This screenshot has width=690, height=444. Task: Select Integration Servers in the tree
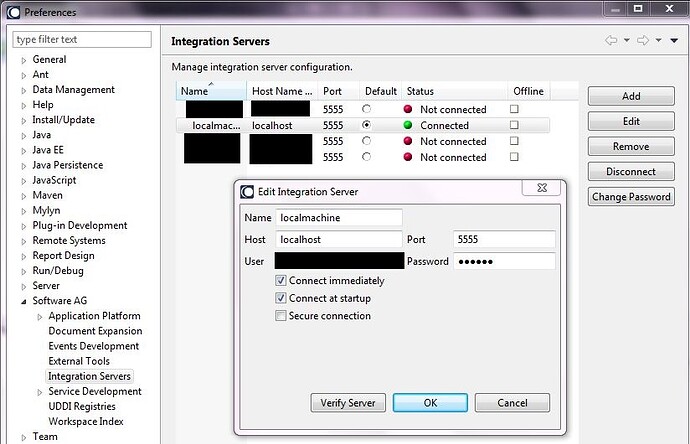(89, 376)
